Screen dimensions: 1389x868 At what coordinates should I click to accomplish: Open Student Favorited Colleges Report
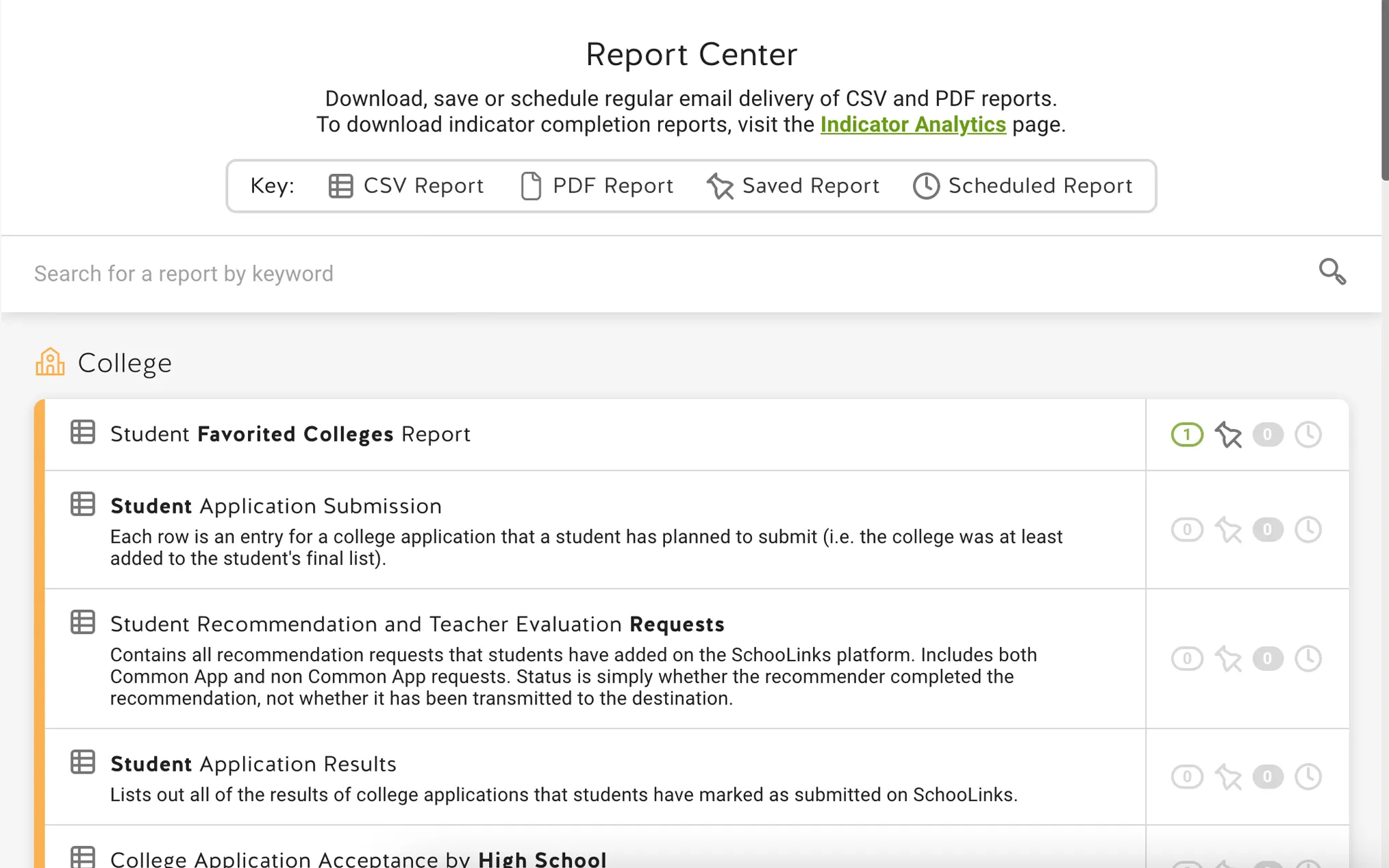point(290,434)
